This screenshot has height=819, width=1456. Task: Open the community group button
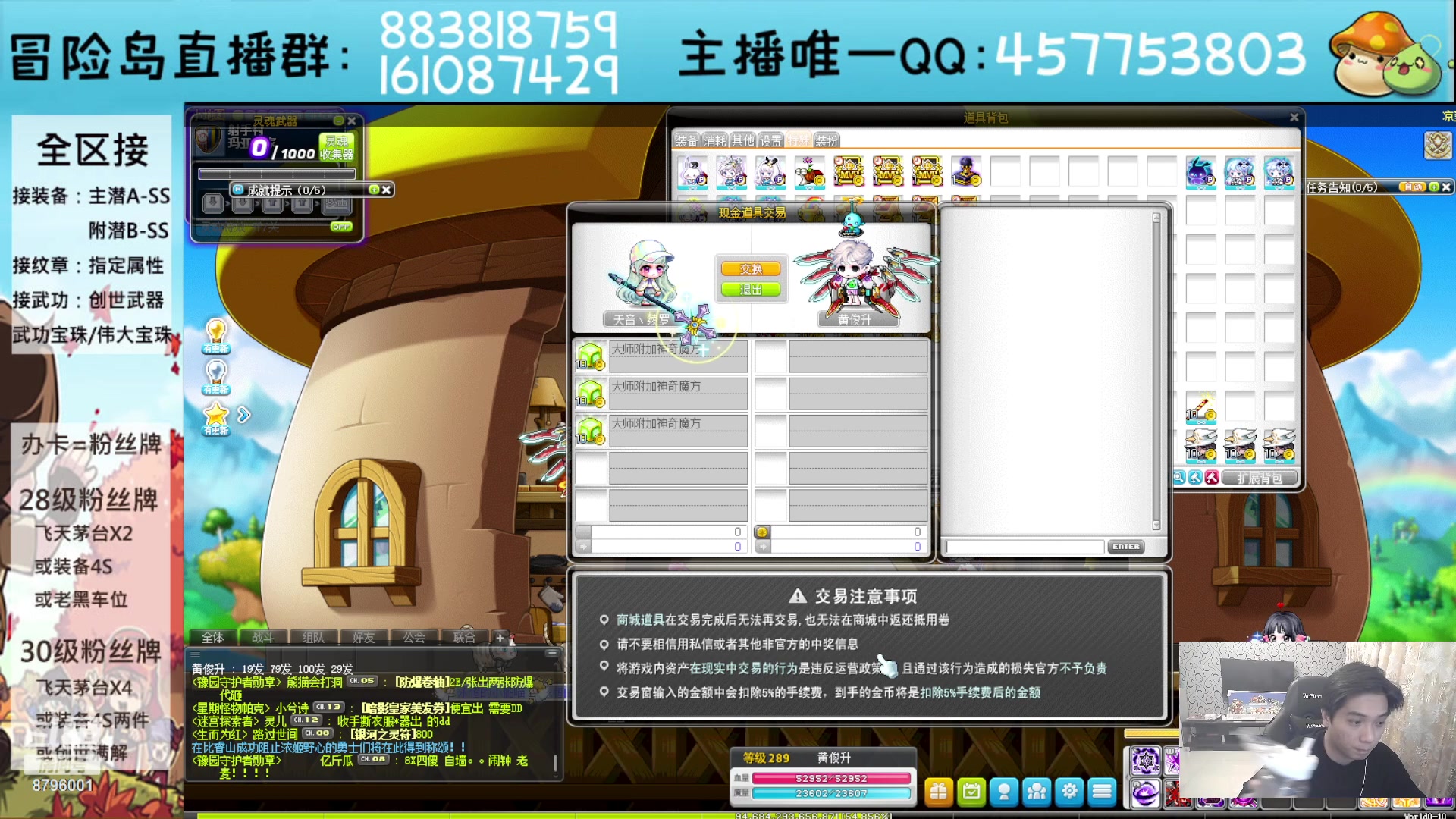click(1037, 792)
